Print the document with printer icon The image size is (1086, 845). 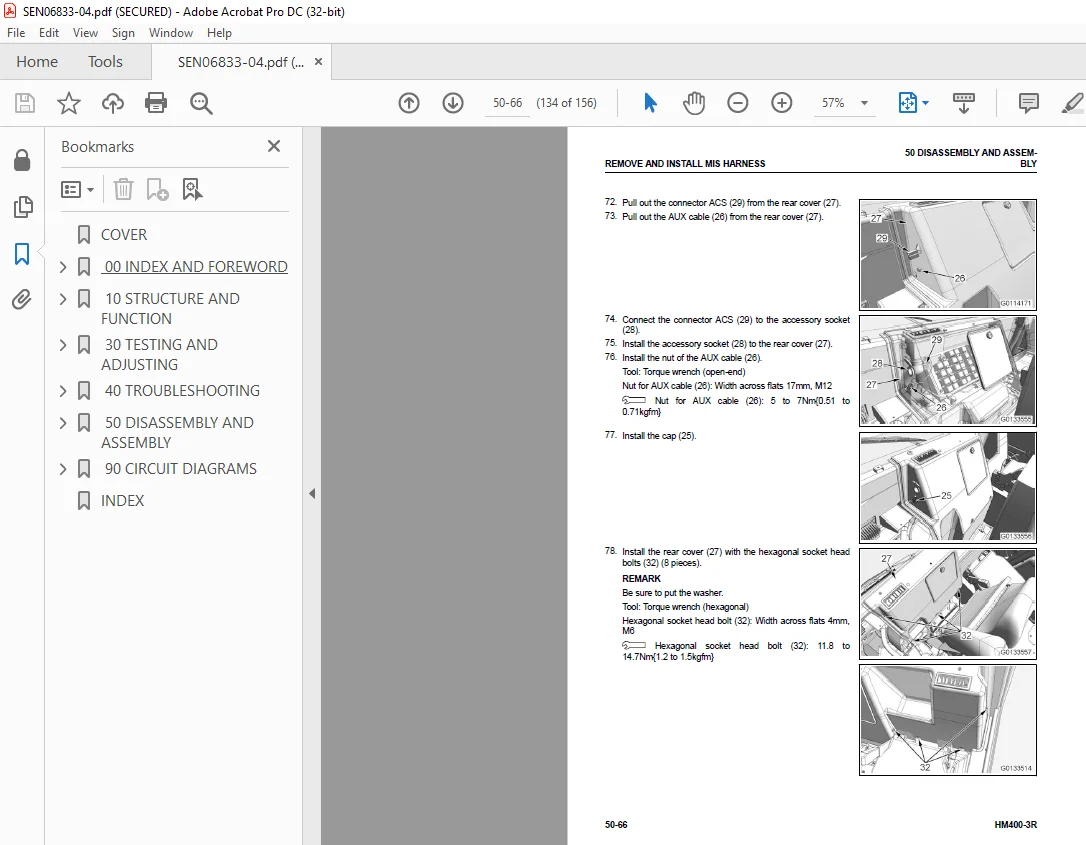[156, 103]
